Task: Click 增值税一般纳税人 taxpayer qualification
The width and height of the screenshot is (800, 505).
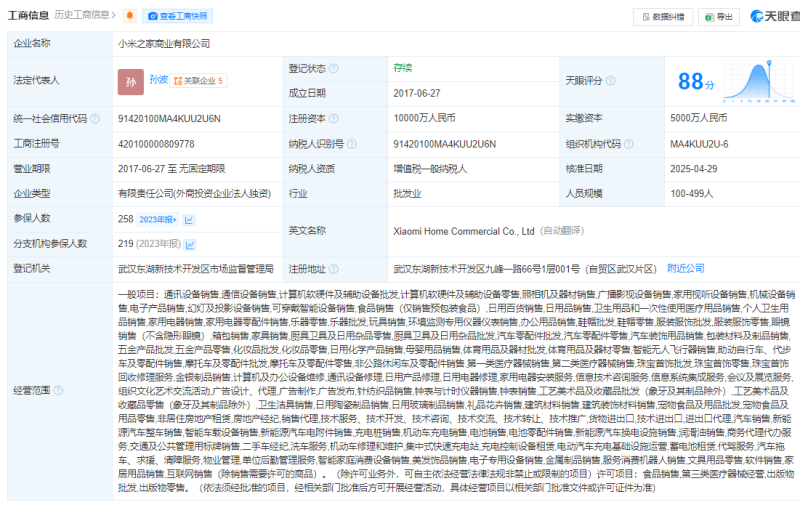Action: point(430,169)
